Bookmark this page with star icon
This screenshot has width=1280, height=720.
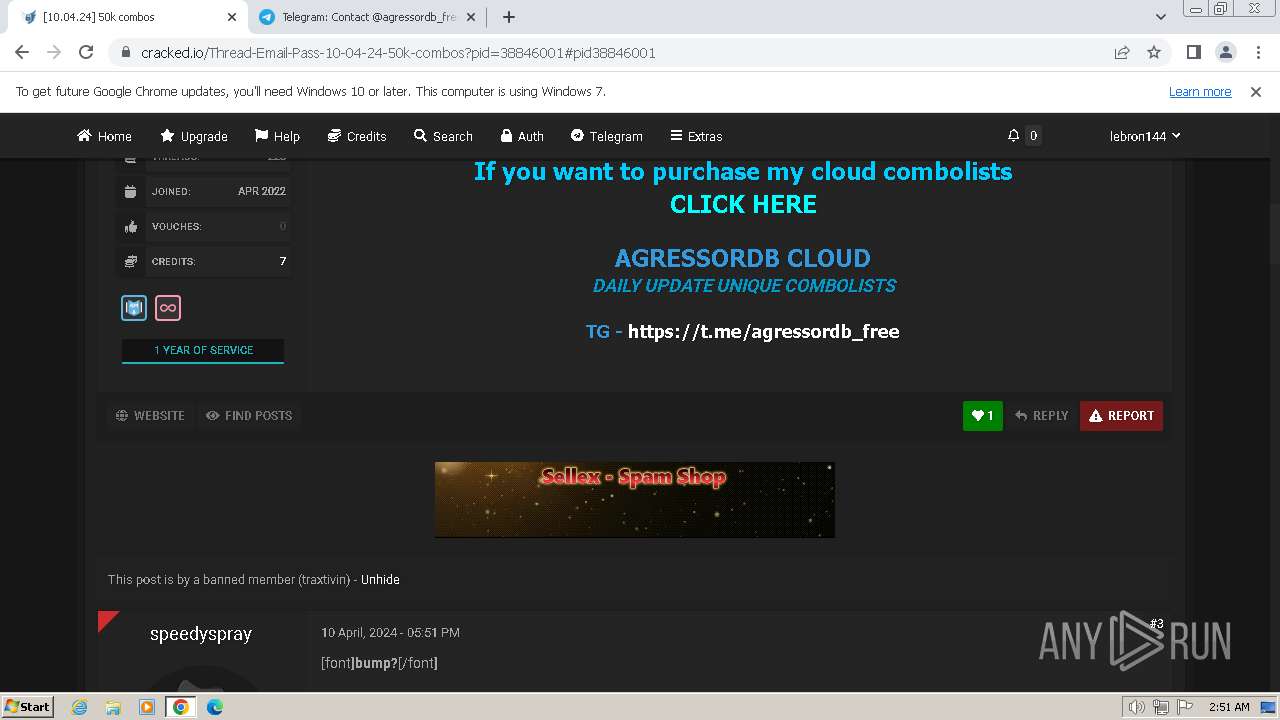click(x=1154, y=52)
